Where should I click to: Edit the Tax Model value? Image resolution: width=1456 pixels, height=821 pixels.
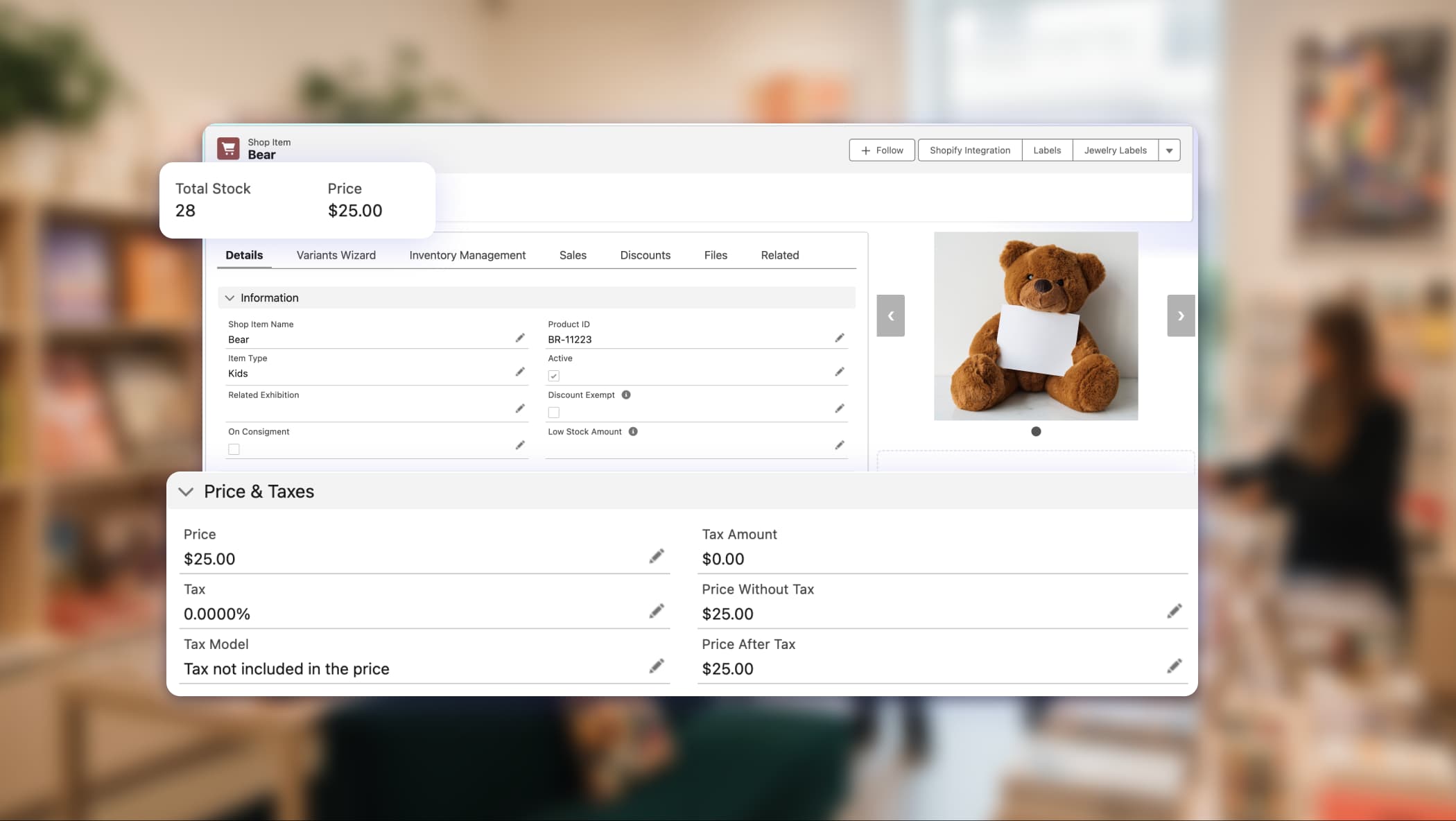(656, 665)
